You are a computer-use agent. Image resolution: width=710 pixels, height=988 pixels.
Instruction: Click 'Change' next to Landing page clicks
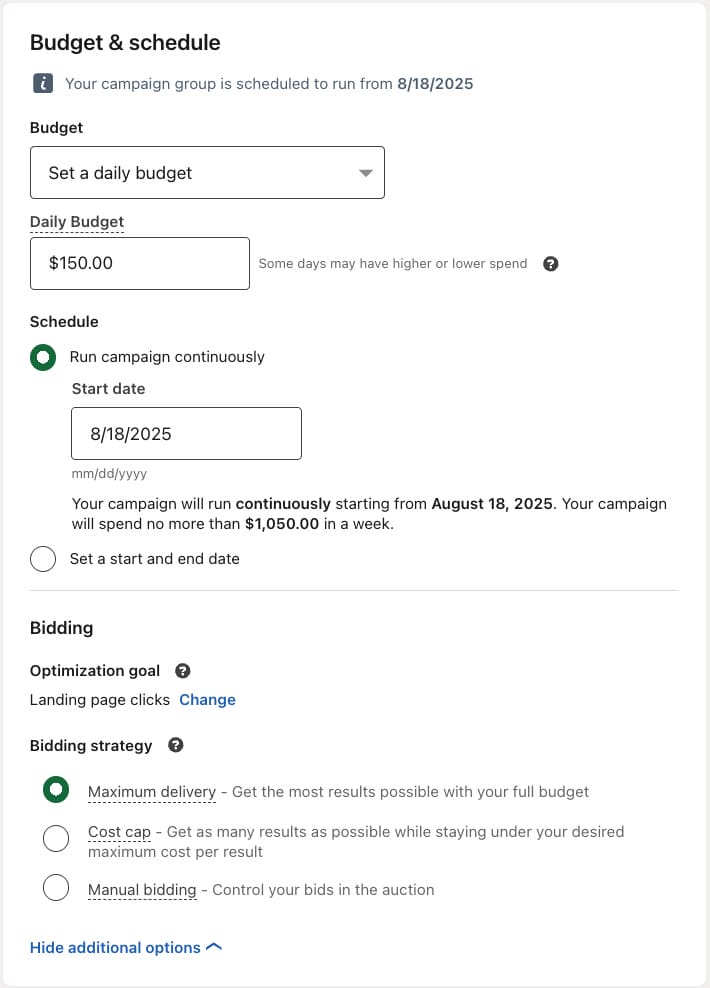tap(207, 700)
